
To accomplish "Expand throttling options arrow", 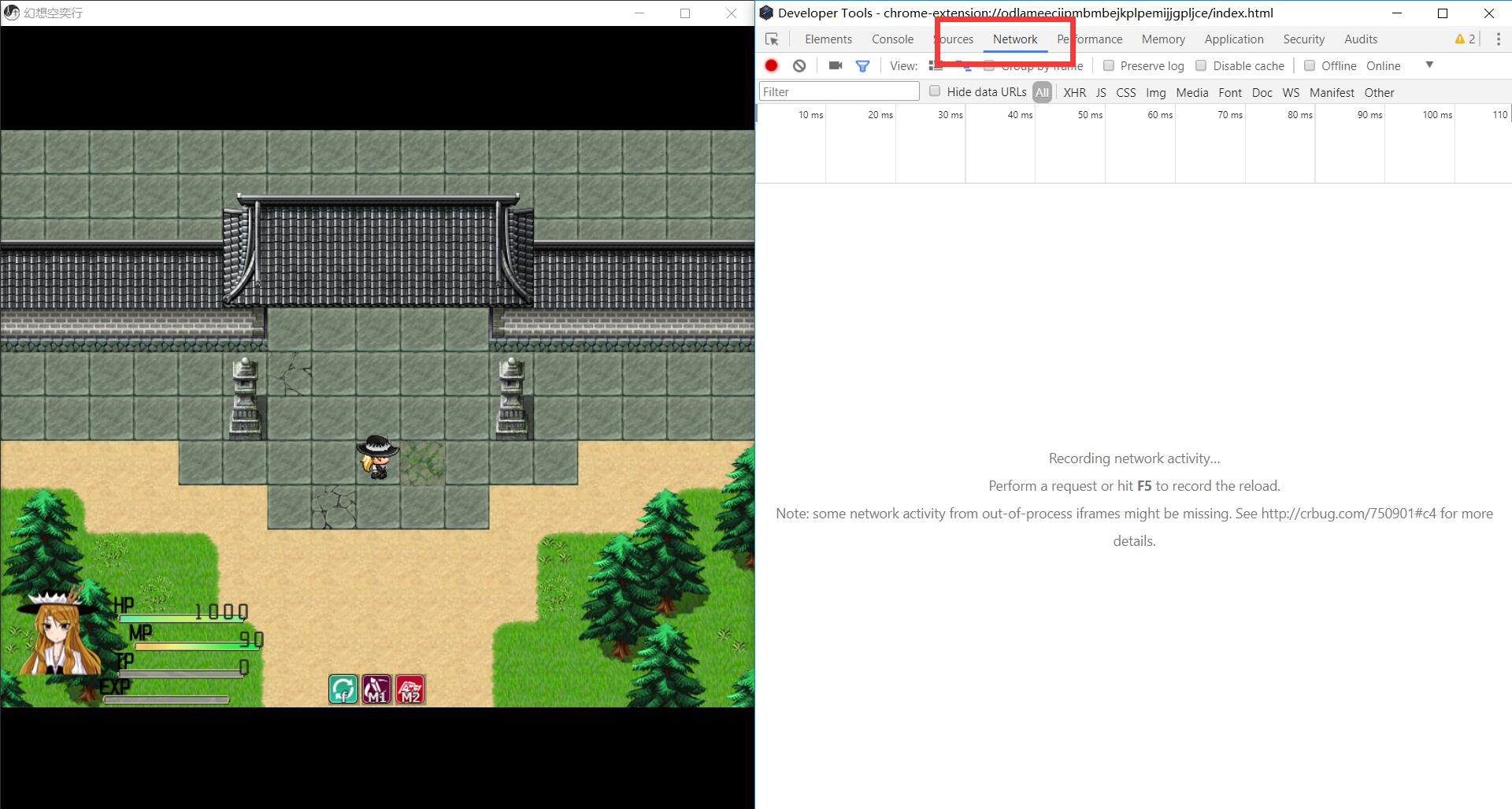I will tap(1429, 65).
